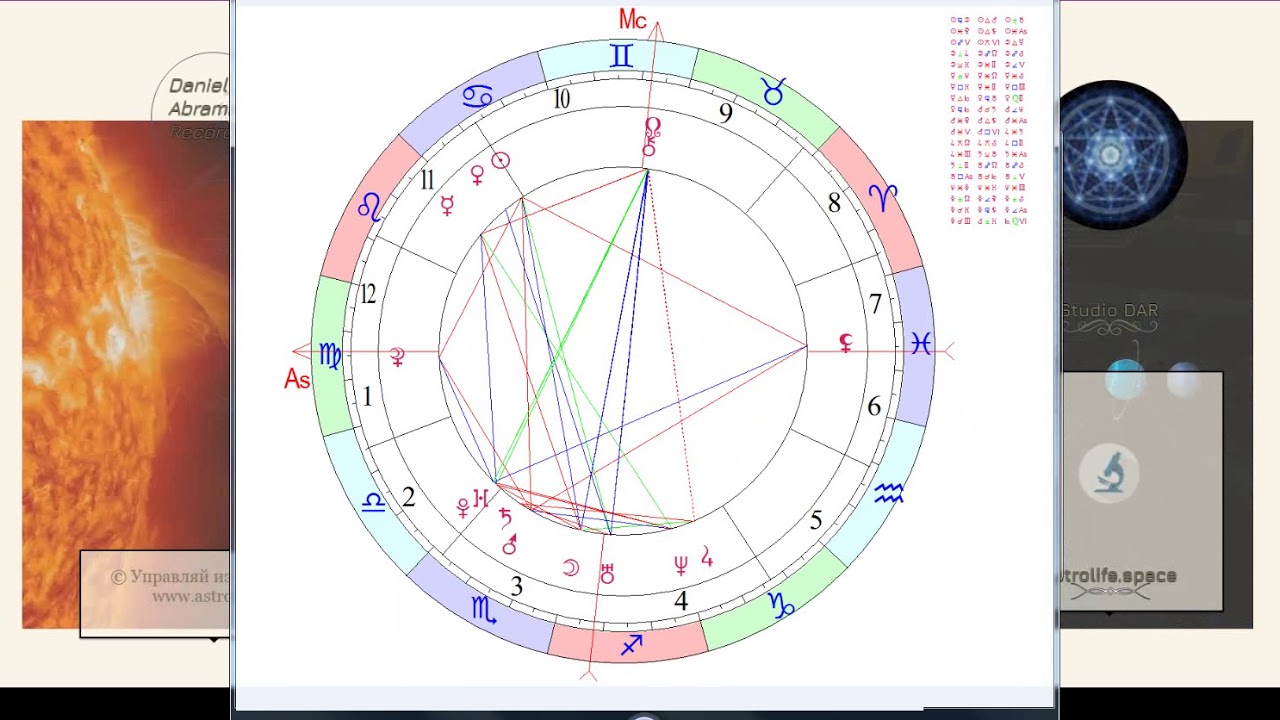Click house number 12

[367, 294]
